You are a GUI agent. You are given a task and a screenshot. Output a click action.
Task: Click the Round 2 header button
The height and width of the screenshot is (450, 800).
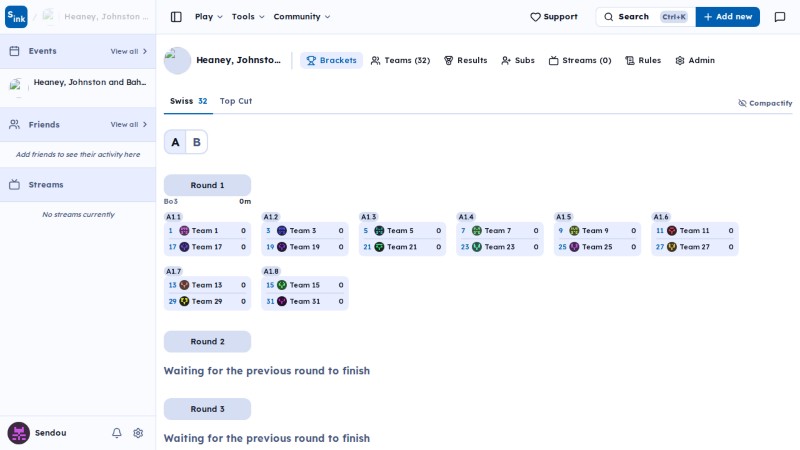[207, 342]
